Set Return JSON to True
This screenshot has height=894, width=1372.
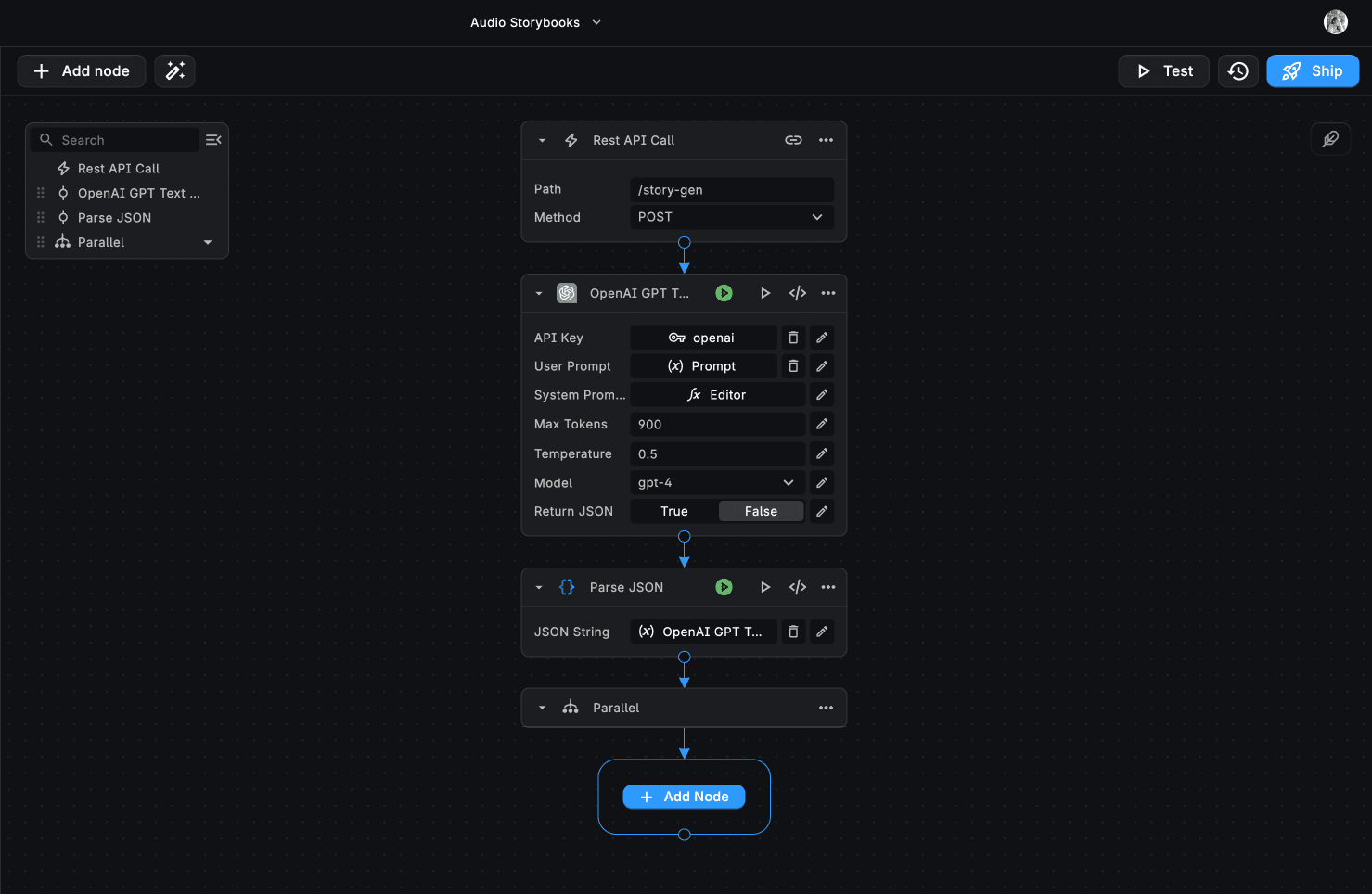[x=674, y=511]
